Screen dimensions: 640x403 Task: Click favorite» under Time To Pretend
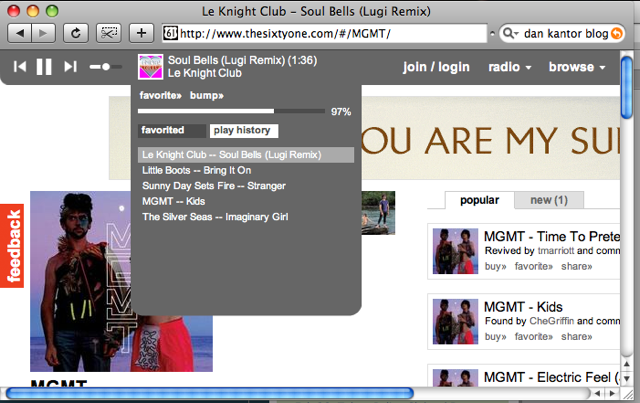[x=533, y=266]
